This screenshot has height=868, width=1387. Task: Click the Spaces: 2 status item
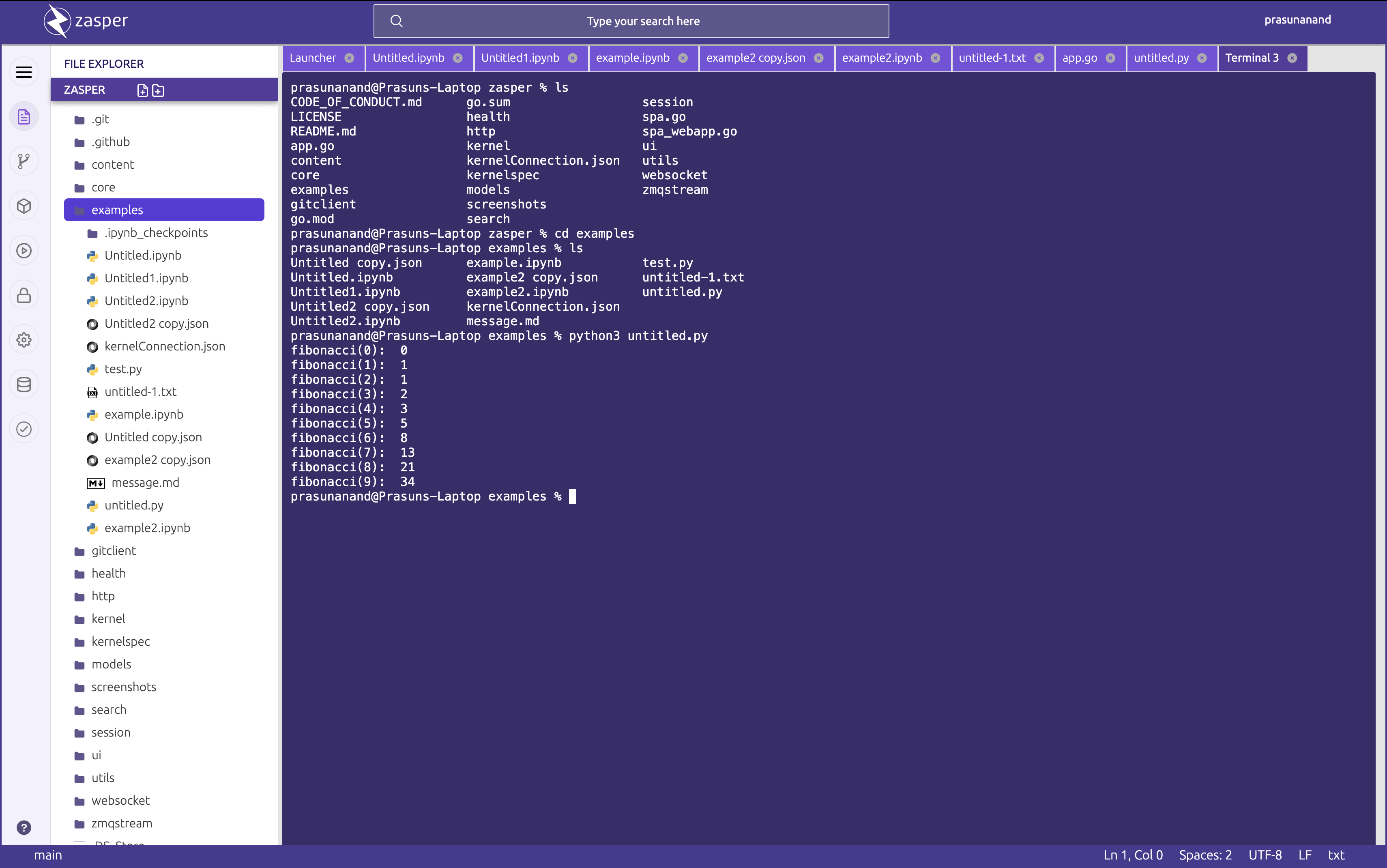[x=1205, y=855]
